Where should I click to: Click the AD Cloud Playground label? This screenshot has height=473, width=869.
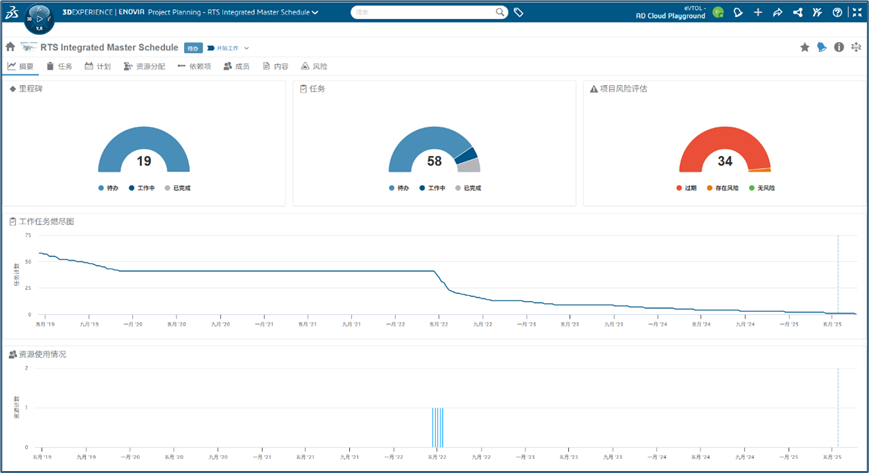point(671,16)
